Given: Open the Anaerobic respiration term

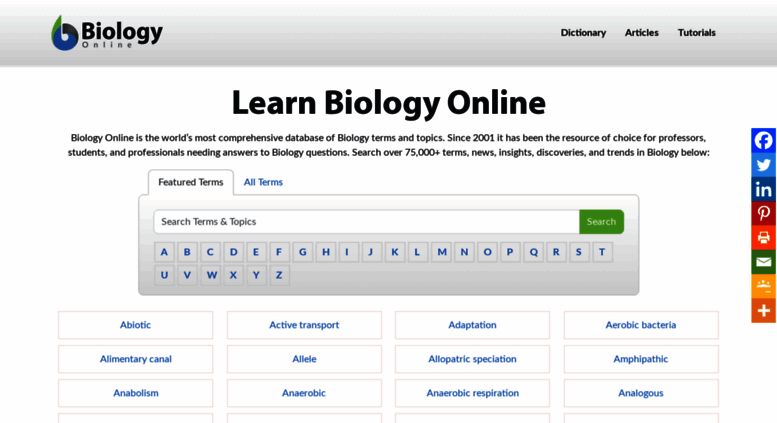Looking at the screenshot, I should [472, 393].
